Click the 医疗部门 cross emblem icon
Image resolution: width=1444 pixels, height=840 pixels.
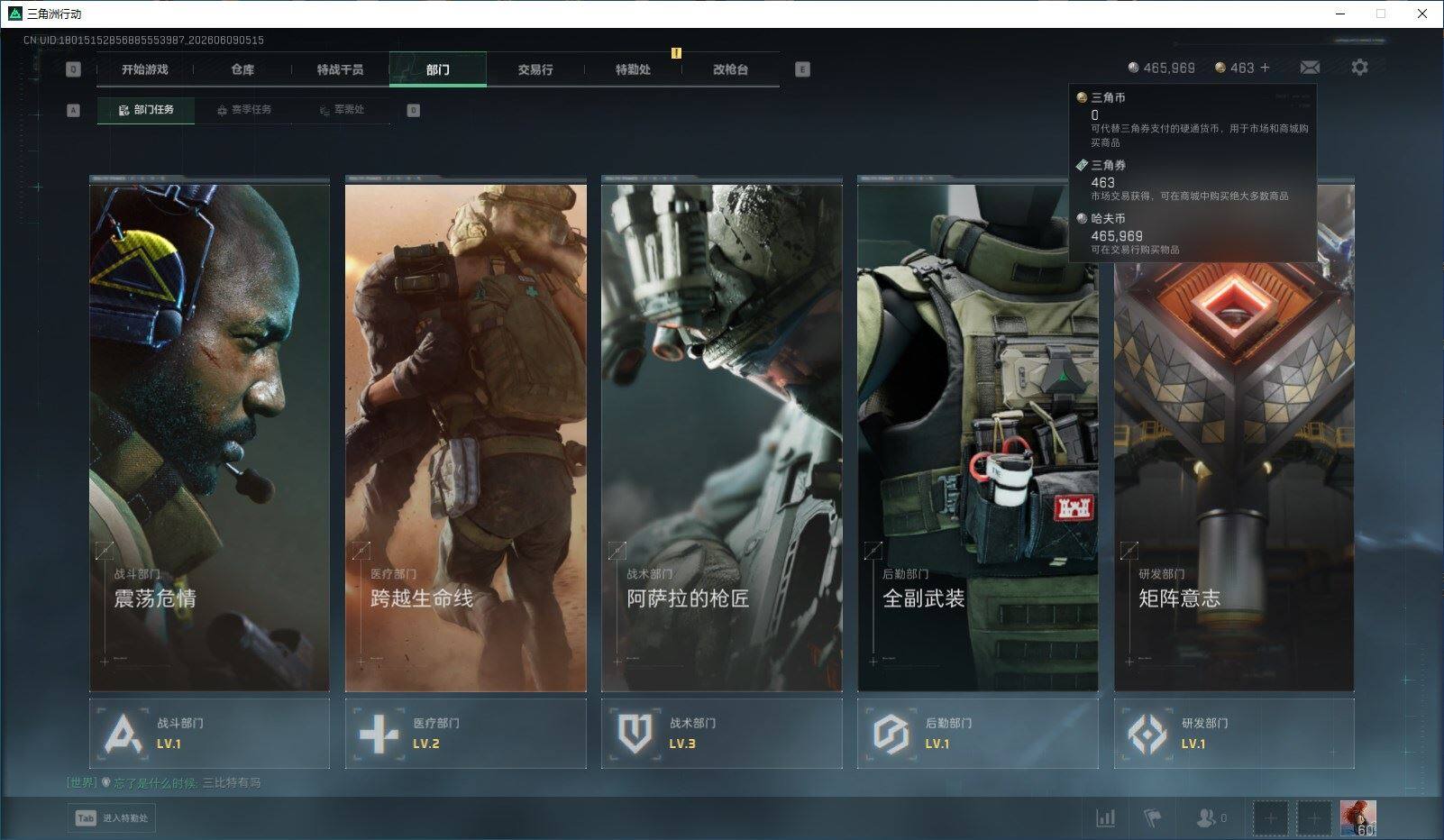(379, 734)
